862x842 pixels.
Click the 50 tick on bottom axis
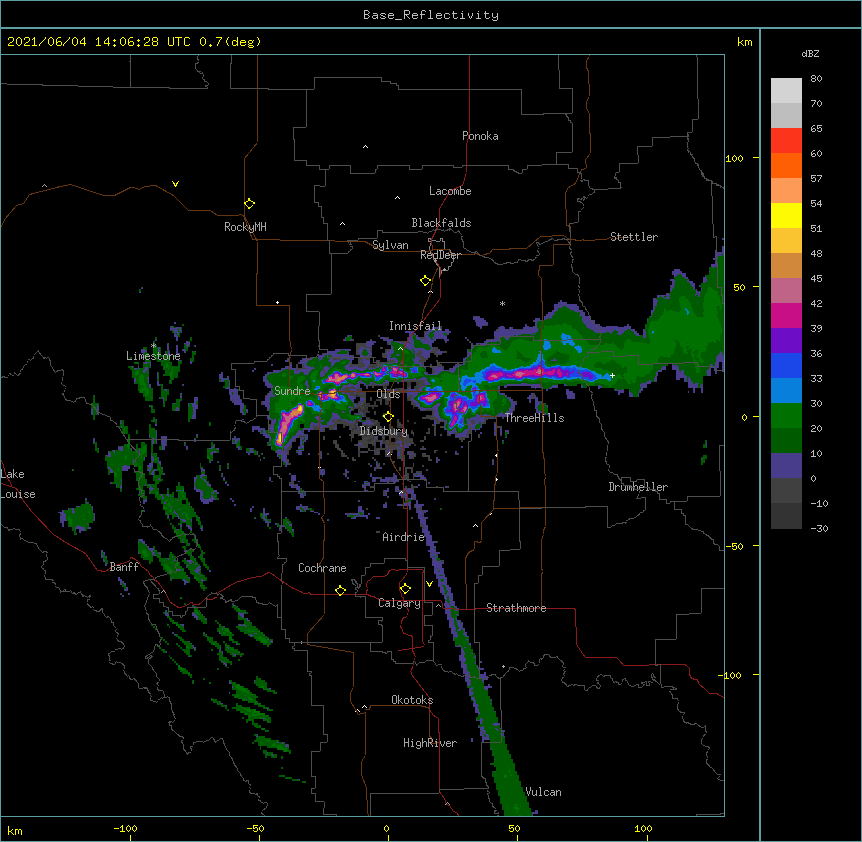[514, 828]
